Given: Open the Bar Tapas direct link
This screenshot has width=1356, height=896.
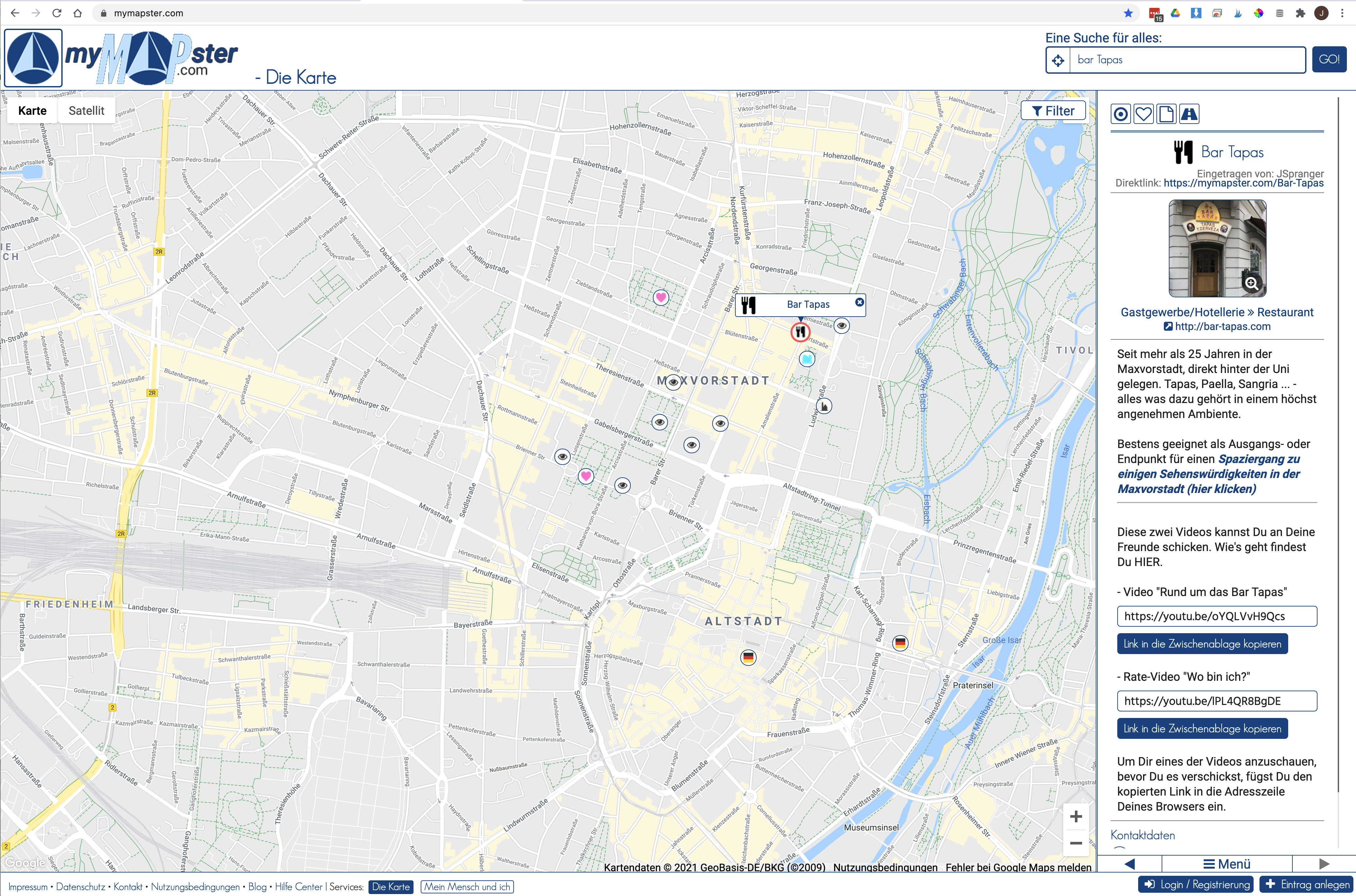Looking at the screenshot, I should (1243, 184).
